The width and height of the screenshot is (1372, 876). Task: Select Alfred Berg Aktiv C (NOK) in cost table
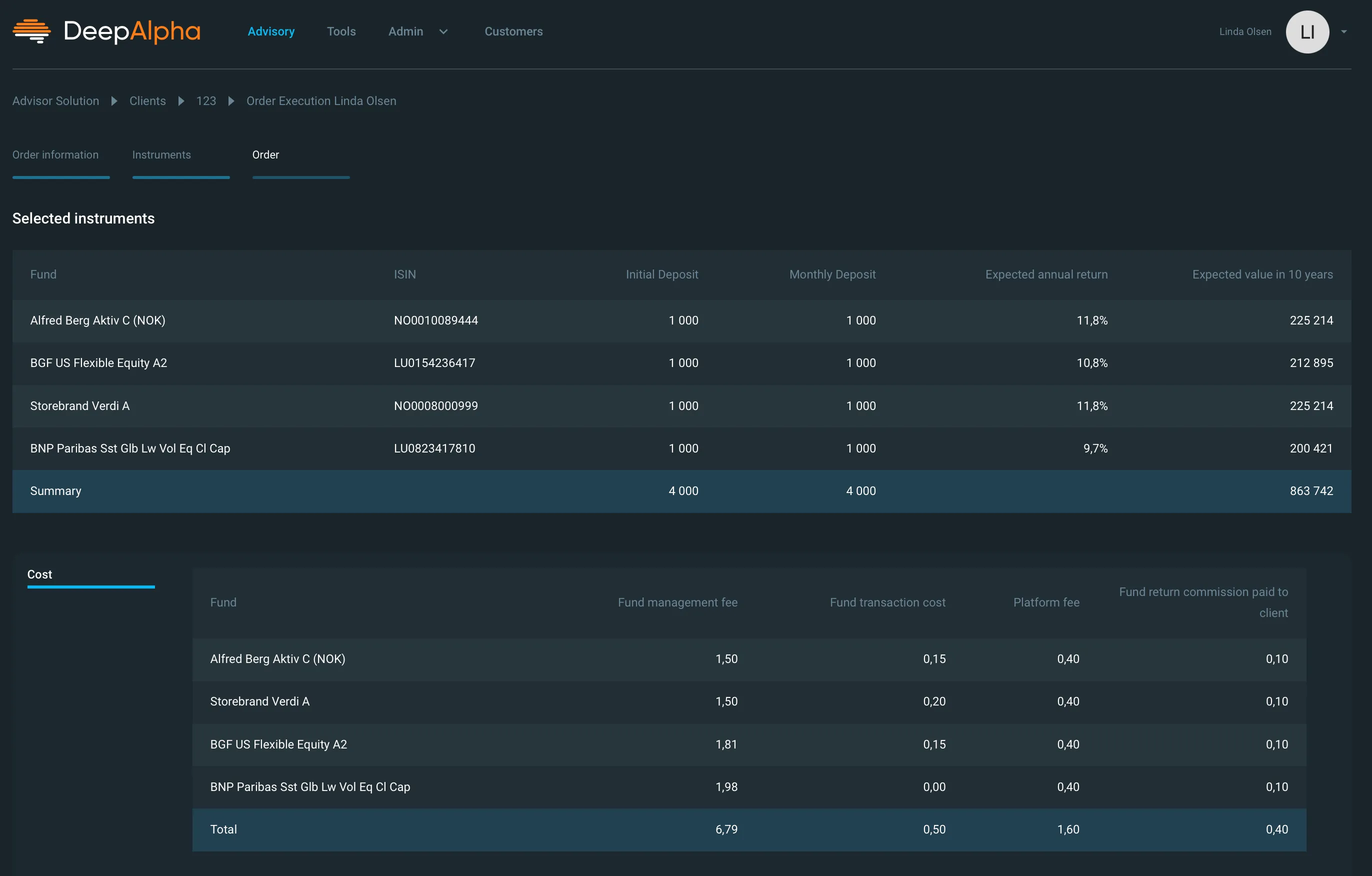click(278, 659)
